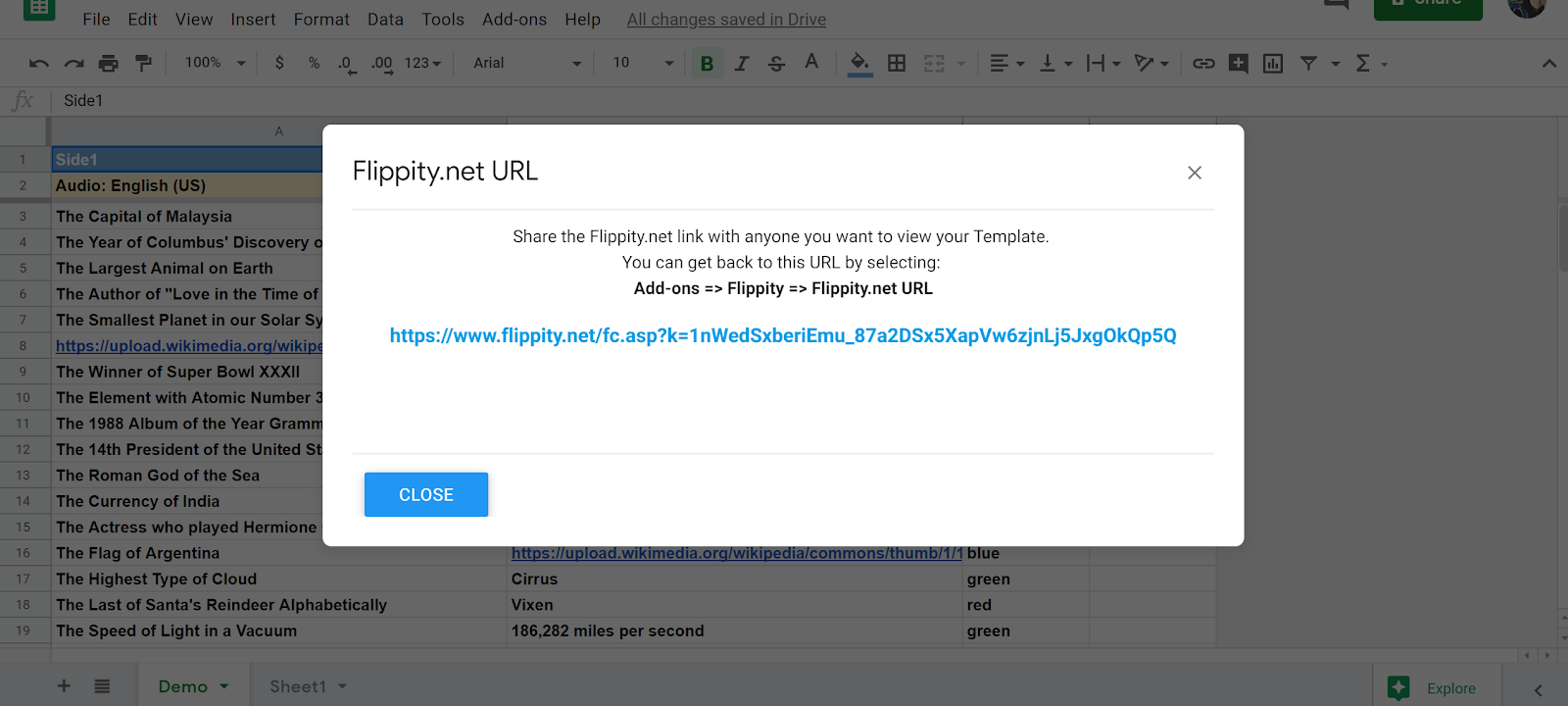
Task: Open the Flag of Argentina wikimedia link
Action: point(737,553)
